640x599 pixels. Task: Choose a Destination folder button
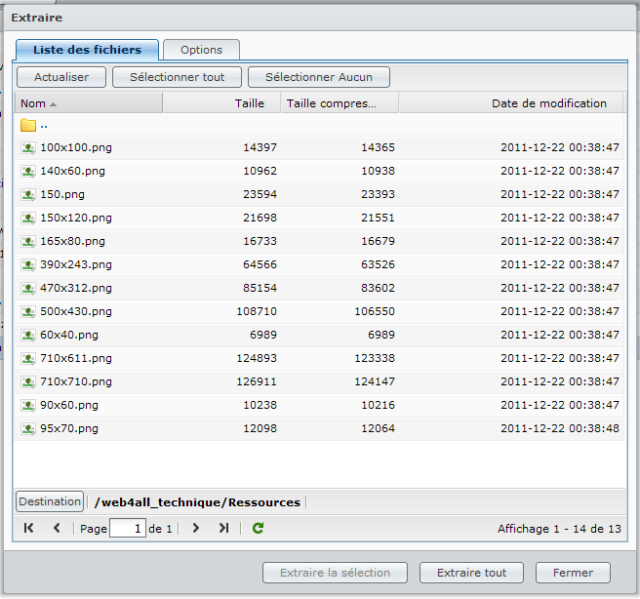[50, 502]
